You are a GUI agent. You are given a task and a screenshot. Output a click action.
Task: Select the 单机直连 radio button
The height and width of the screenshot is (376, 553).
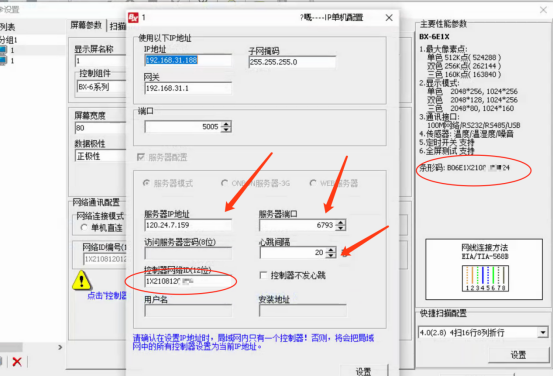coord(84,228)
